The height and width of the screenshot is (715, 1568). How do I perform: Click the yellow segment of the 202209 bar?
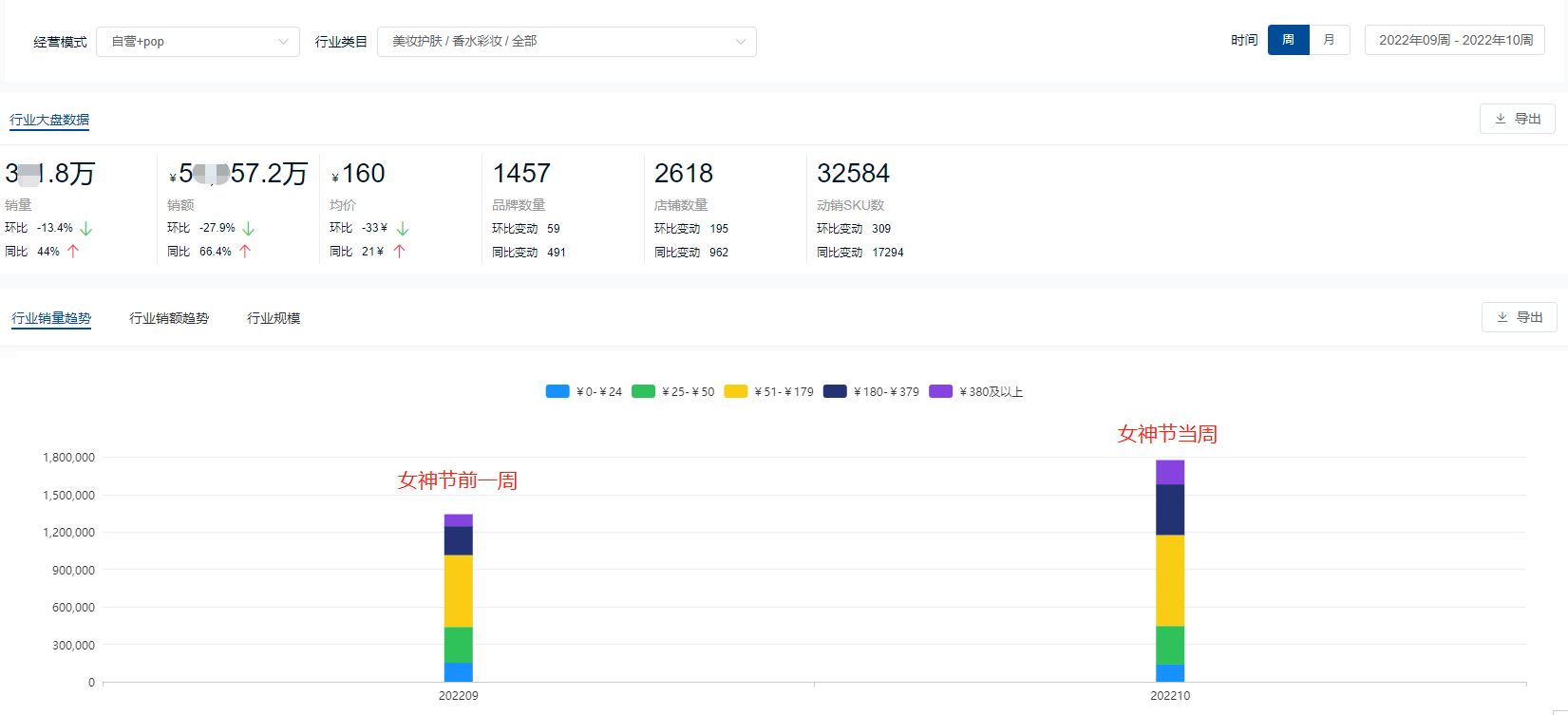coord(459,591)
